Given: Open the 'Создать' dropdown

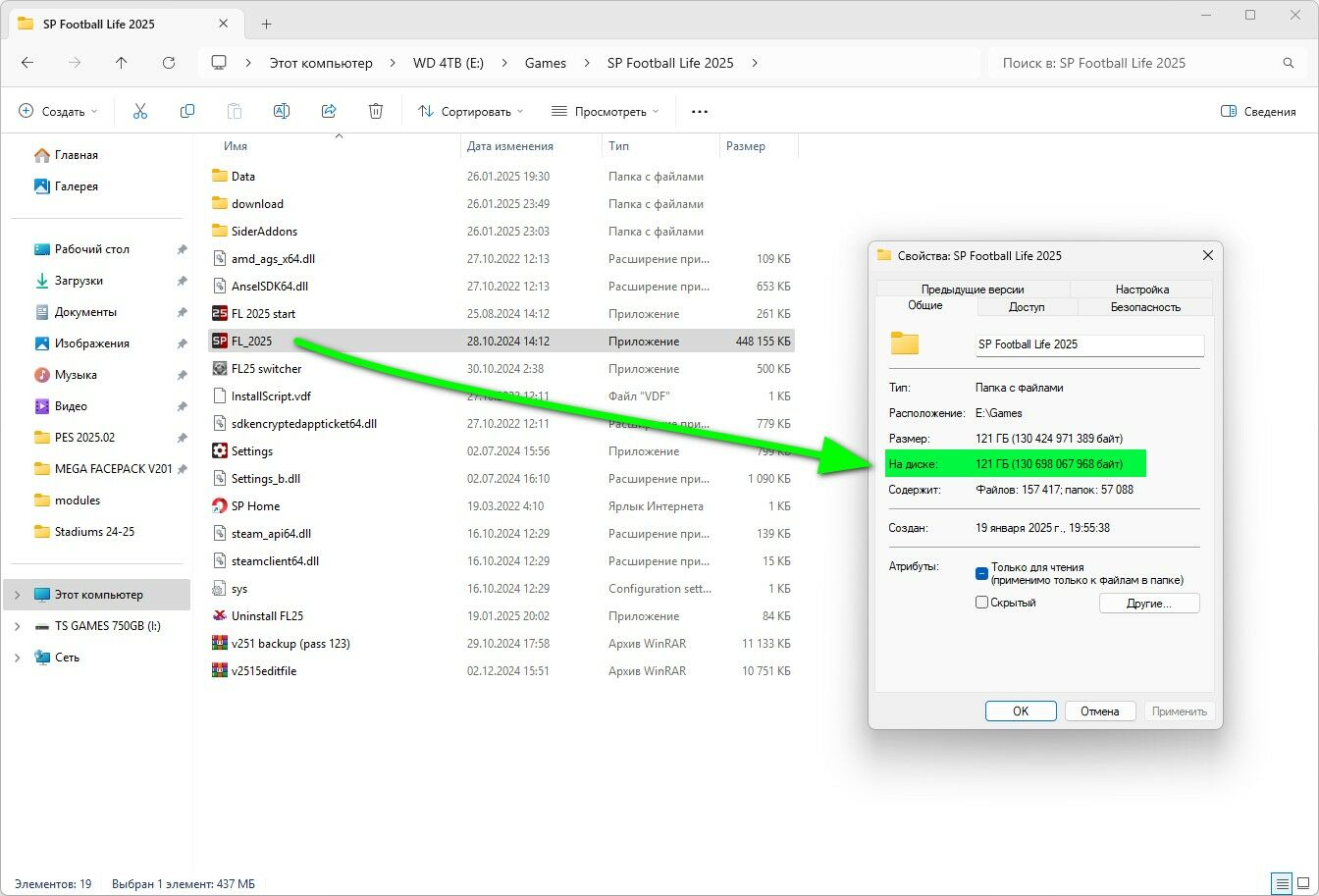Looking at the screenshot, I should click(59, 111).
